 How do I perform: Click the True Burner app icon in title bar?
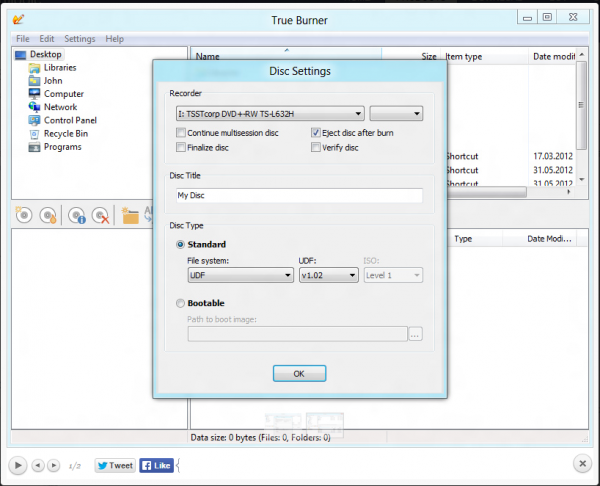(18, 19)
